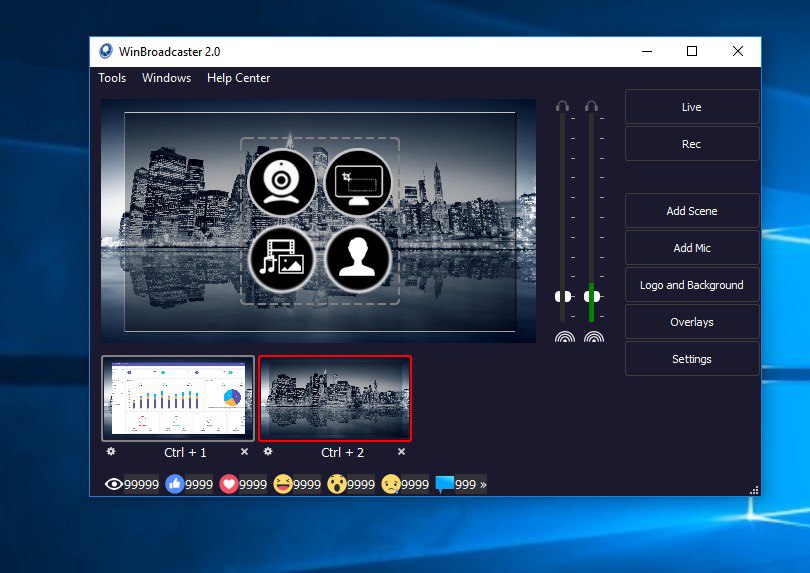Image resolution: width=810 pixels, height=573 pixels.
Task: Add a screen capture source icon
Action: pos(358,182)
